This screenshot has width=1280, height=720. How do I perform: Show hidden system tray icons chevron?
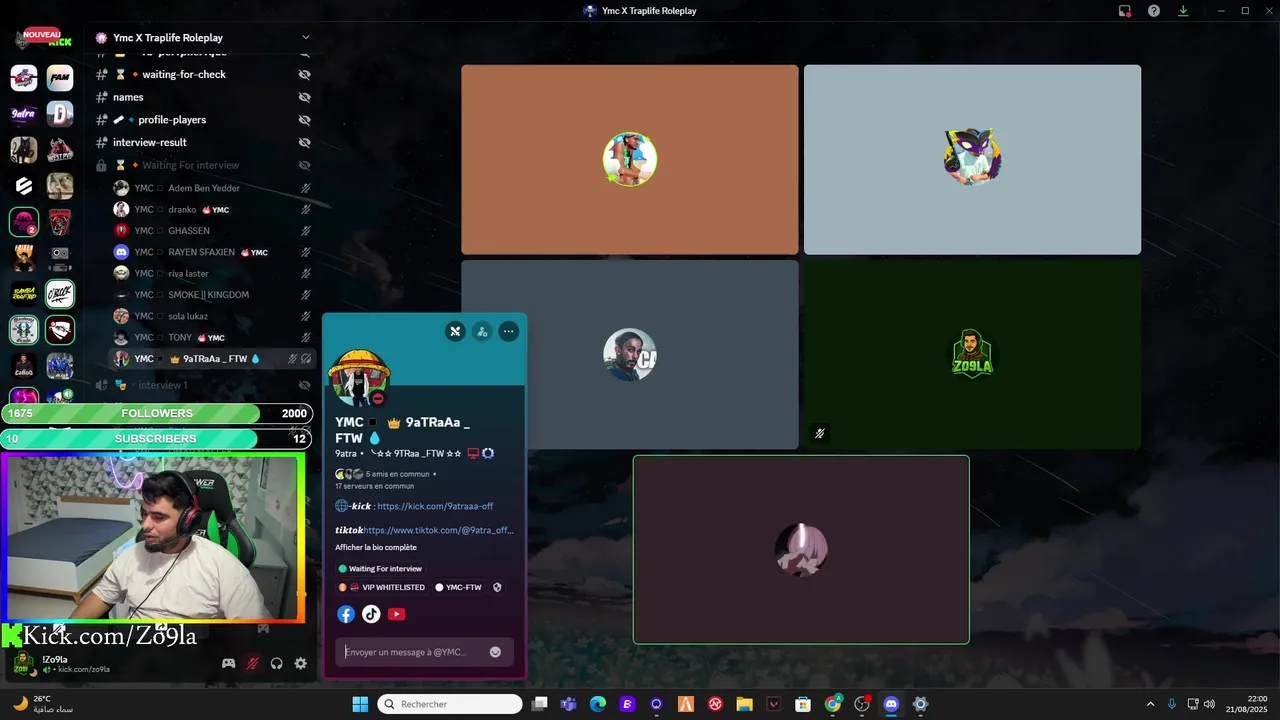pyautogui.click(x=1150, y=704)
